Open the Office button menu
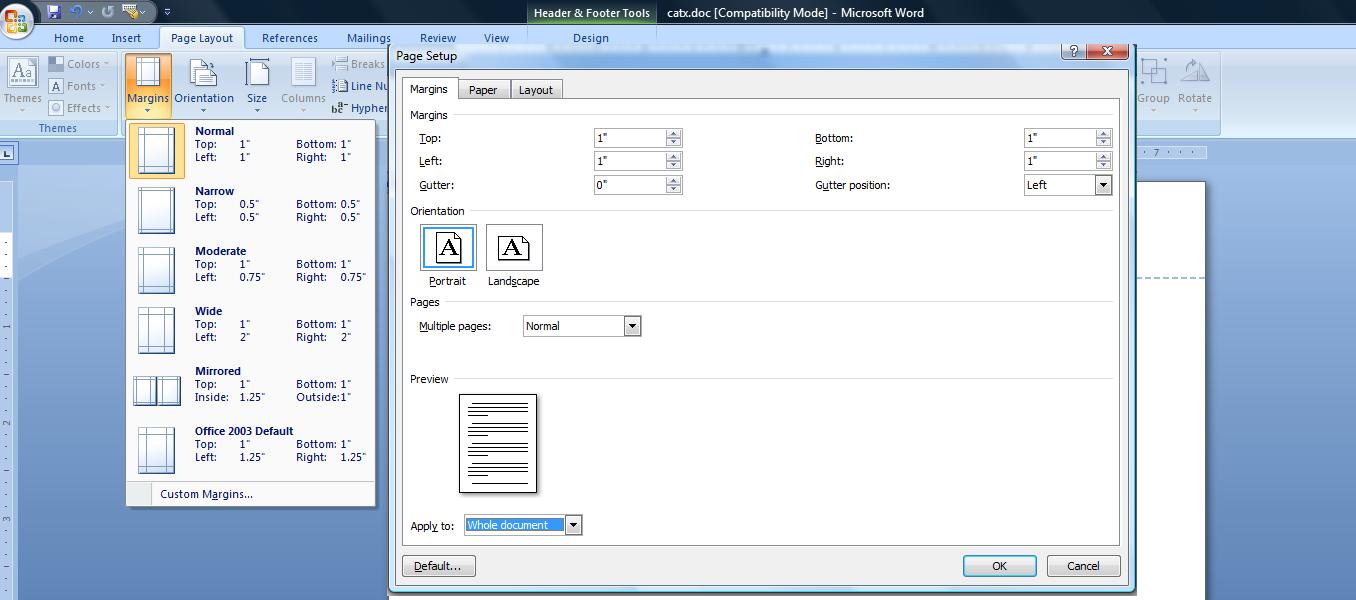The width and height of the screenshot is (1356, 600). point(16,19)
